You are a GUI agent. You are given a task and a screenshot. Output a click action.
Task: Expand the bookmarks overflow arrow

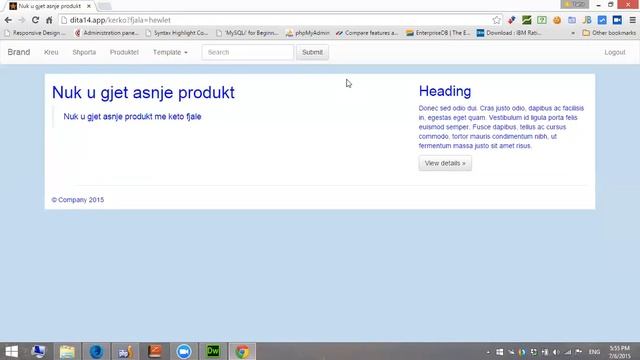coord(573,33)
